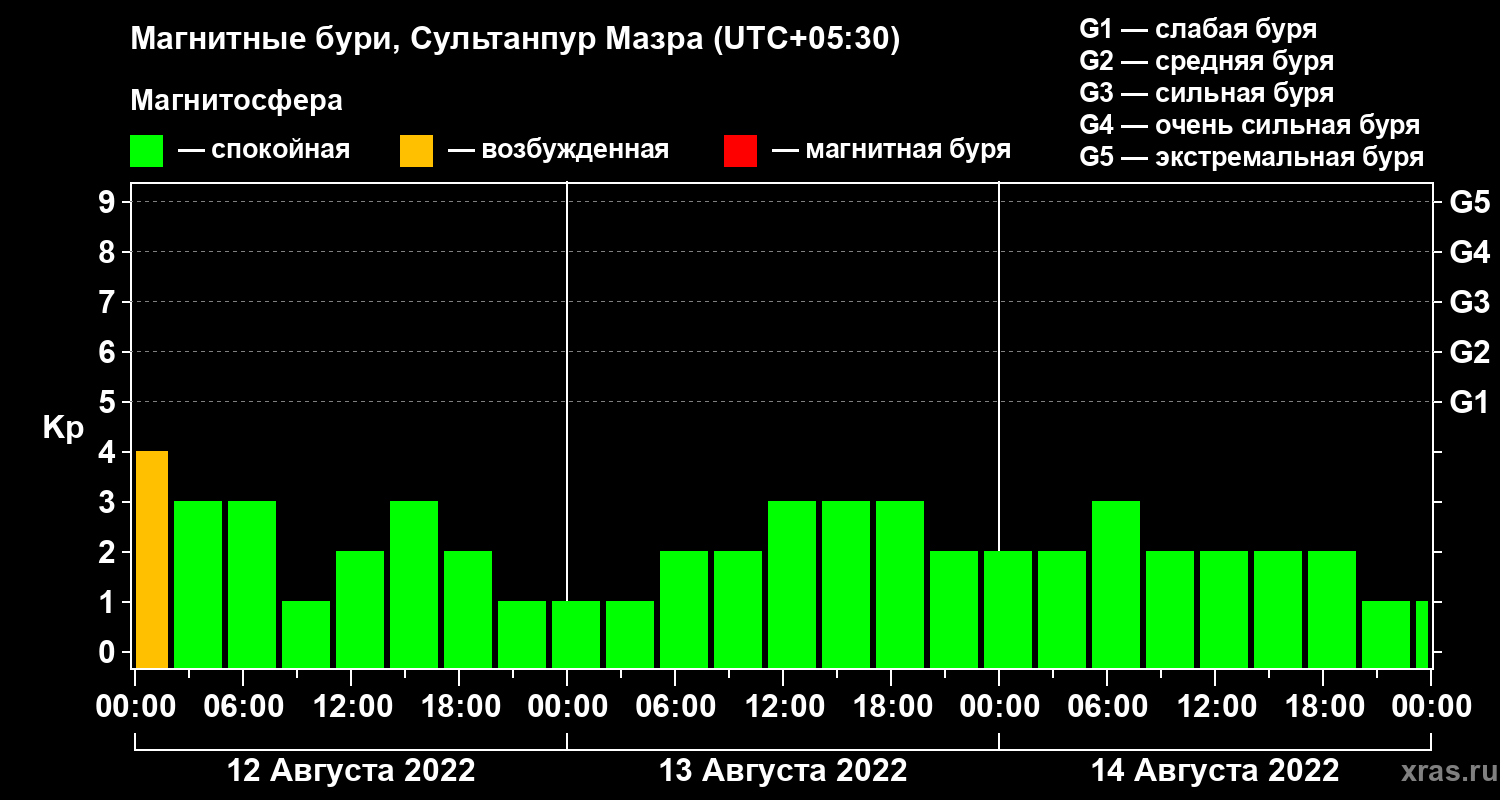Click the red 'магнитная буря' legend swatch
Viewport: 1500px width, 800px height.
(x=740, y=151)
